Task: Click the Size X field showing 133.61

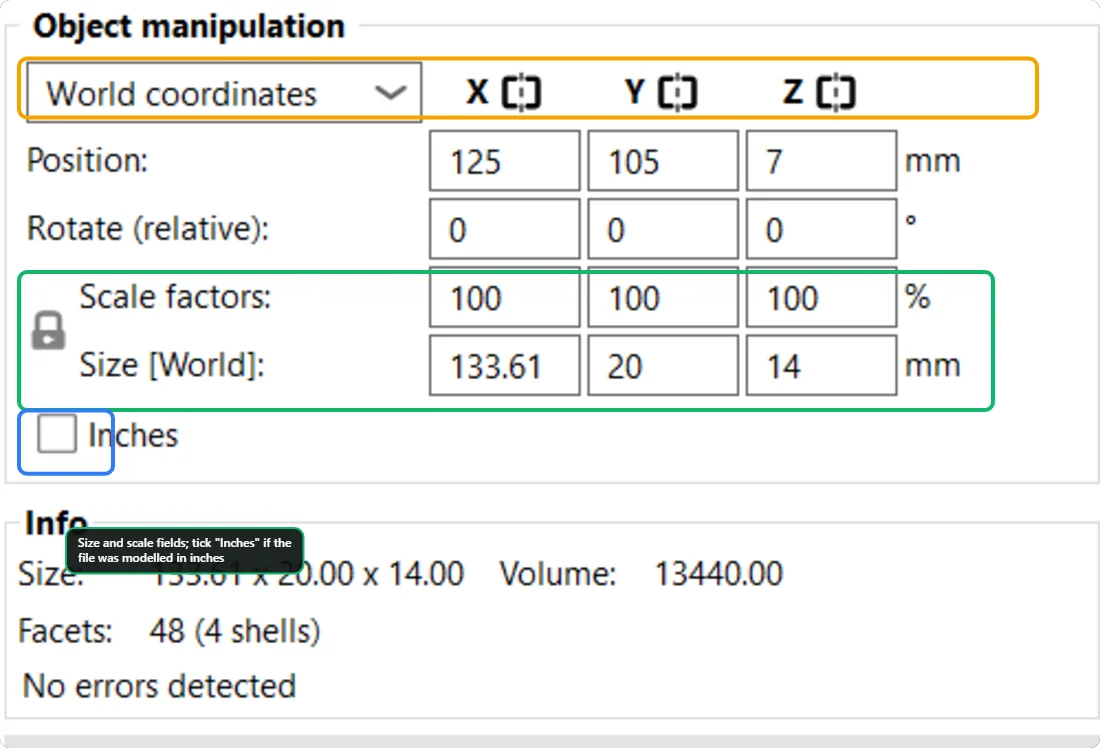Action: click(x=504, y=365)
